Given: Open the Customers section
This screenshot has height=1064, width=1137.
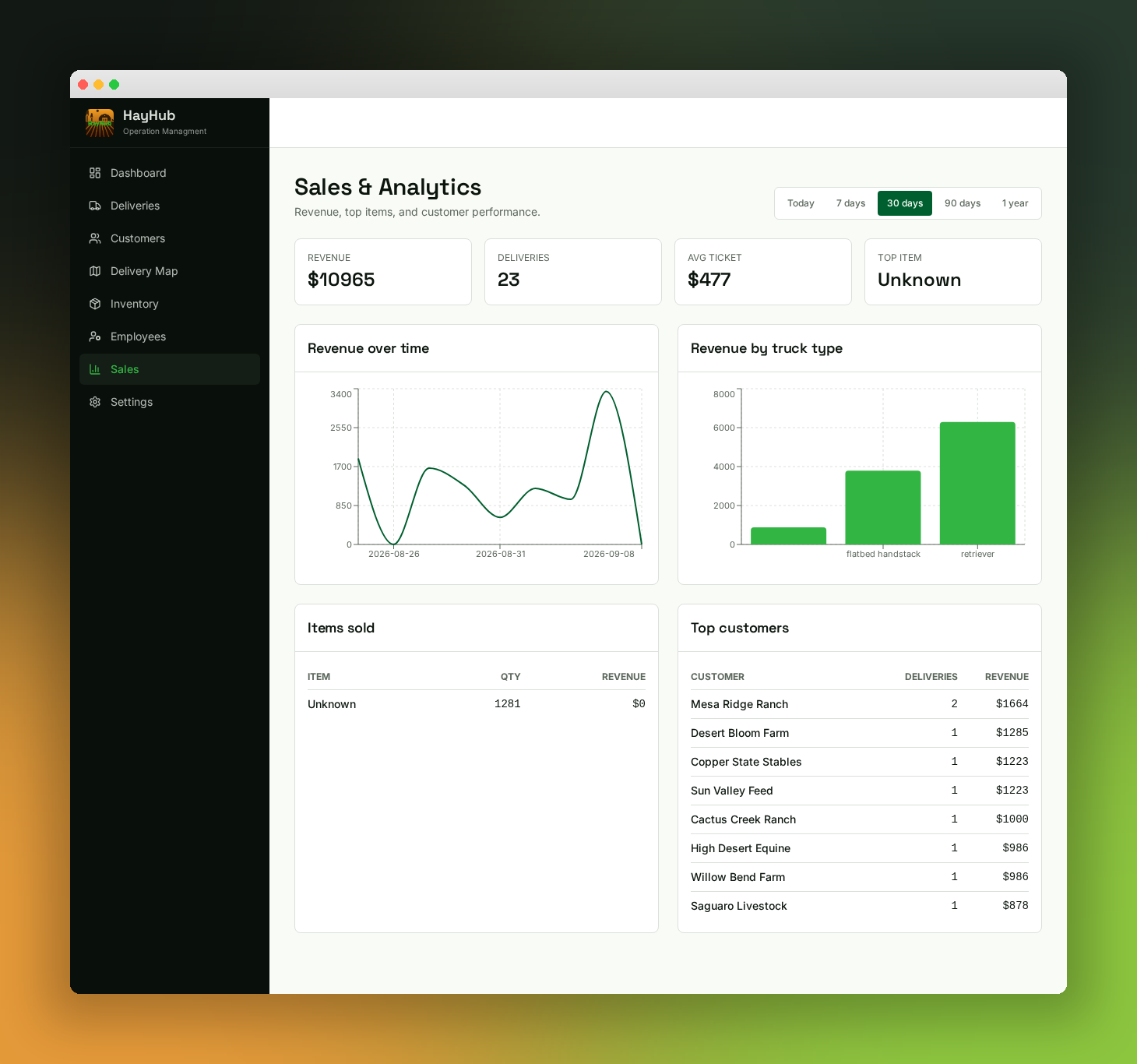Looking at the screenshot, I should [x=170, y=238].
